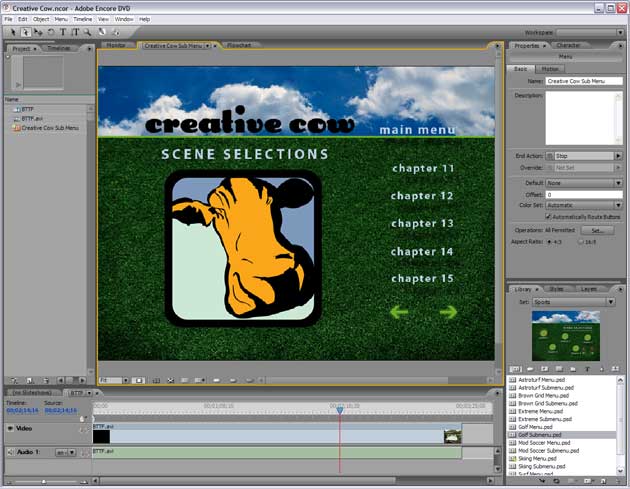
Task: Switch to the Flowchart tab
Action: [239, 45]
